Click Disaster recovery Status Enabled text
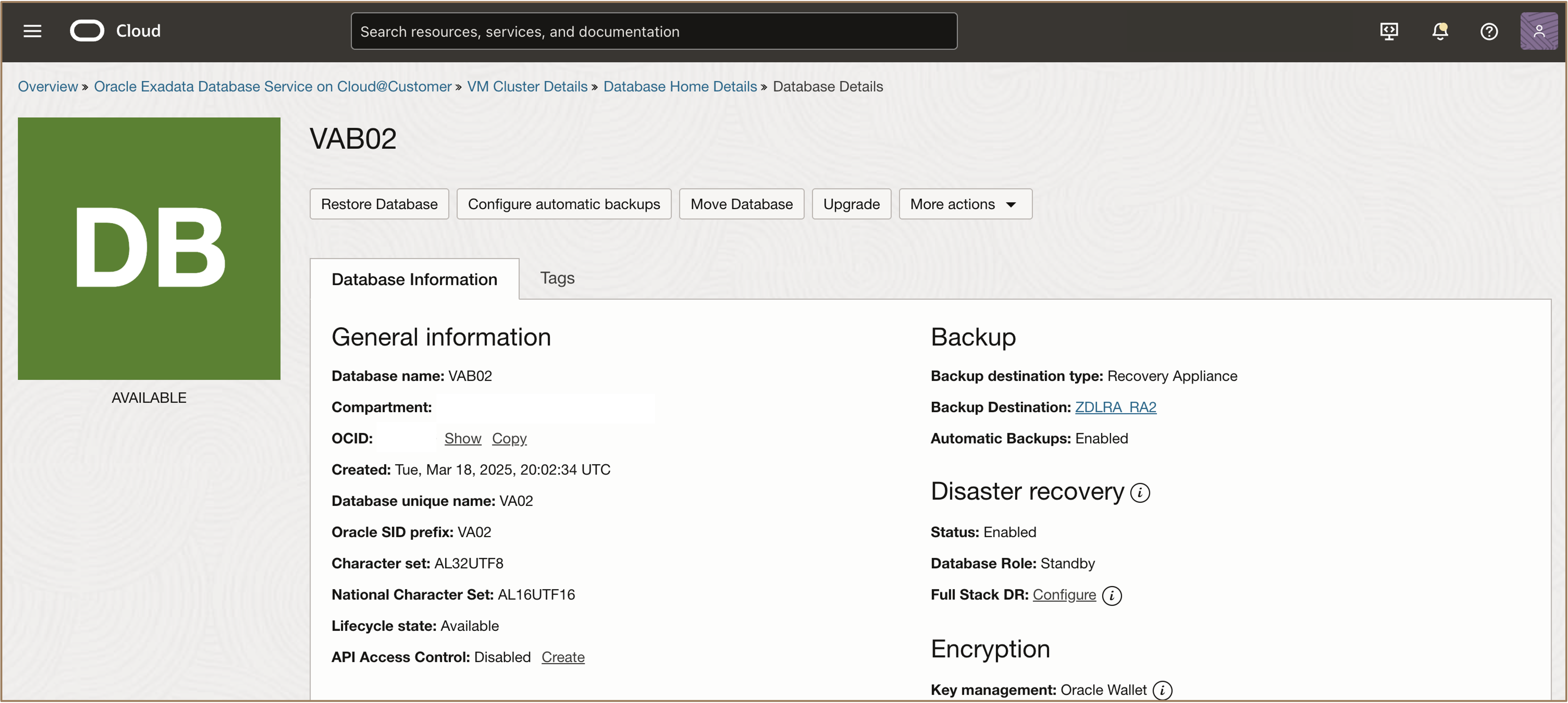 983,532
